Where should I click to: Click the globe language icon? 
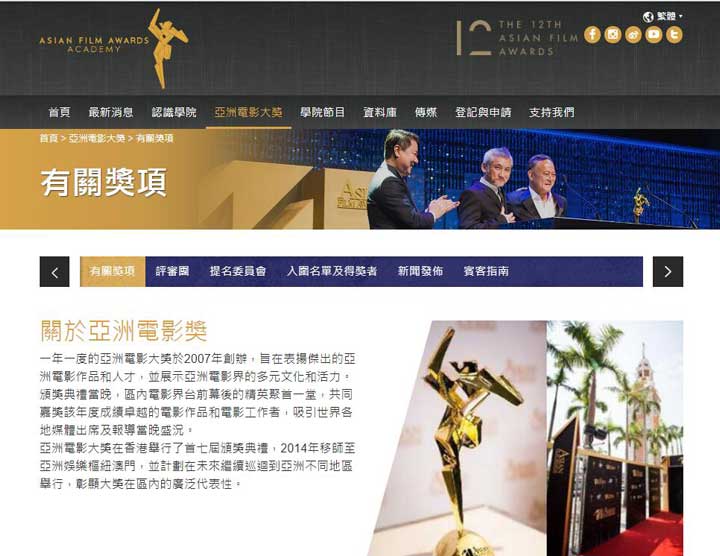click(648, 17)
